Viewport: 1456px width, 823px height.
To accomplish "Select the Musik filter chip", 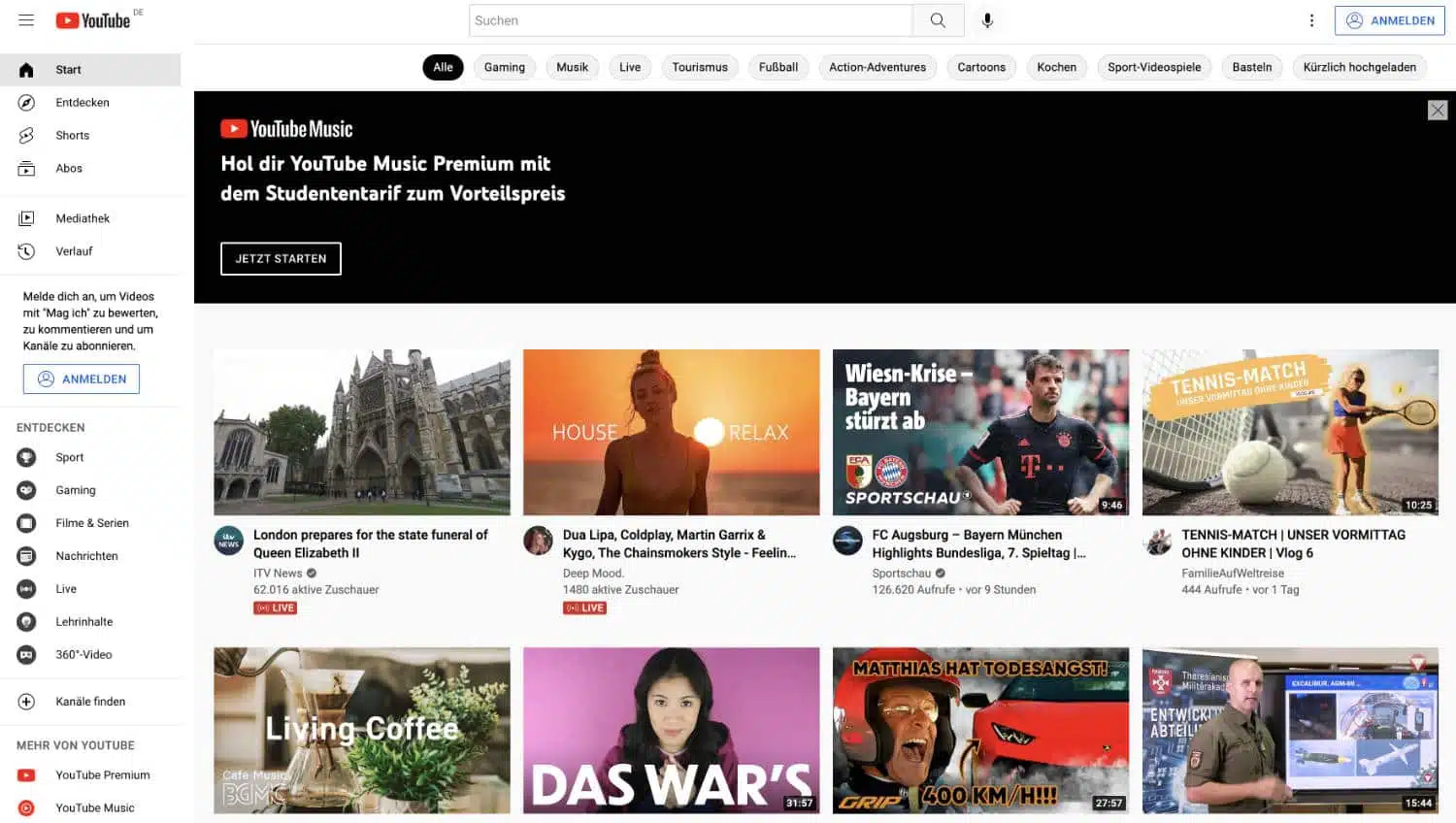I will pyautogui.click(x=572, y=67).
